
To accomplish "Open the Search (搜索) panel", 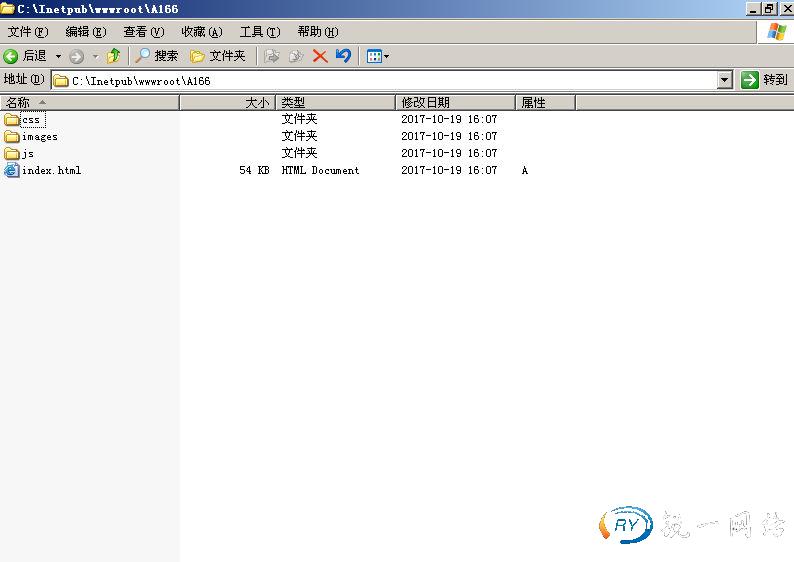I will pos(157,56).
